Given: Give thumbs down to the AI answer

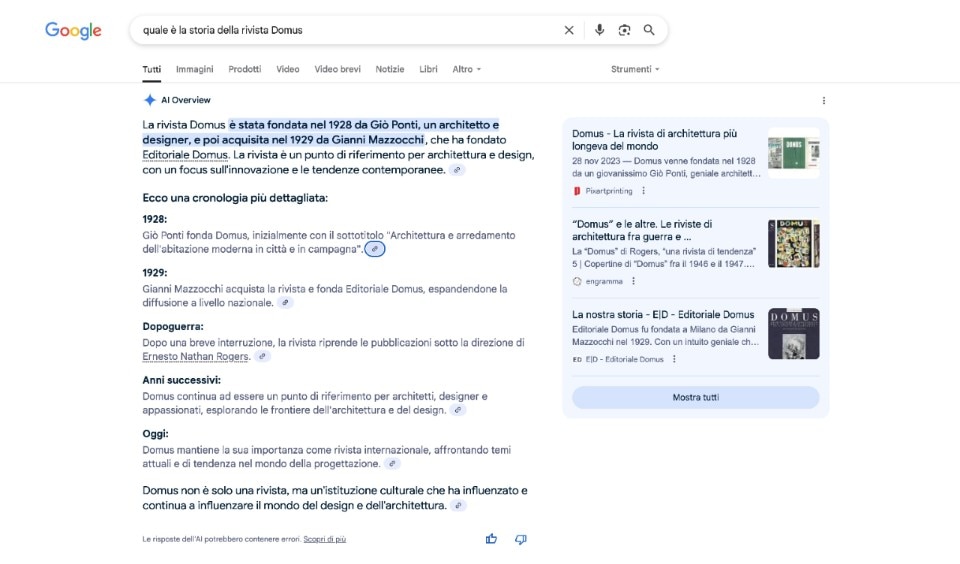Looking at the screenshot, I should (x=520, y=539).
